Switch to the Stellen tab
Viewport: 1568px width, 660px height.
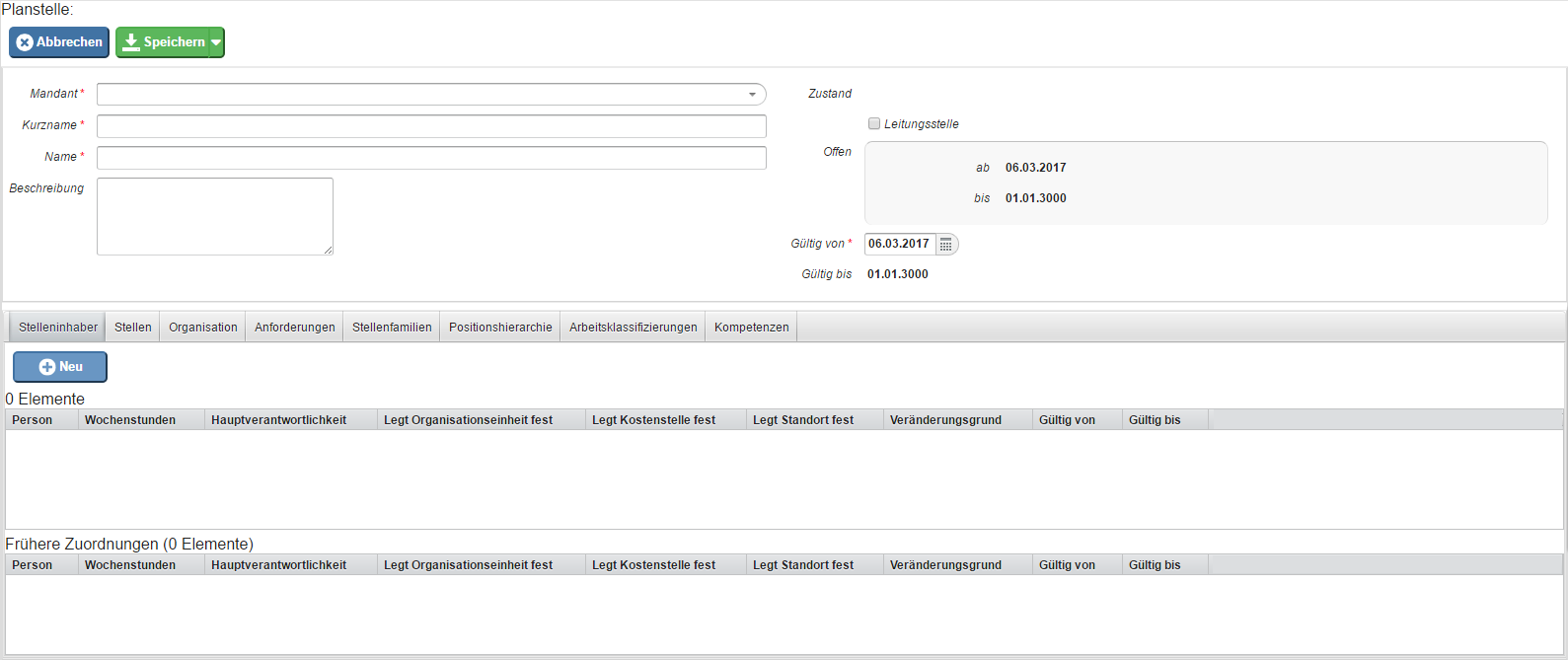pos(133,328)
